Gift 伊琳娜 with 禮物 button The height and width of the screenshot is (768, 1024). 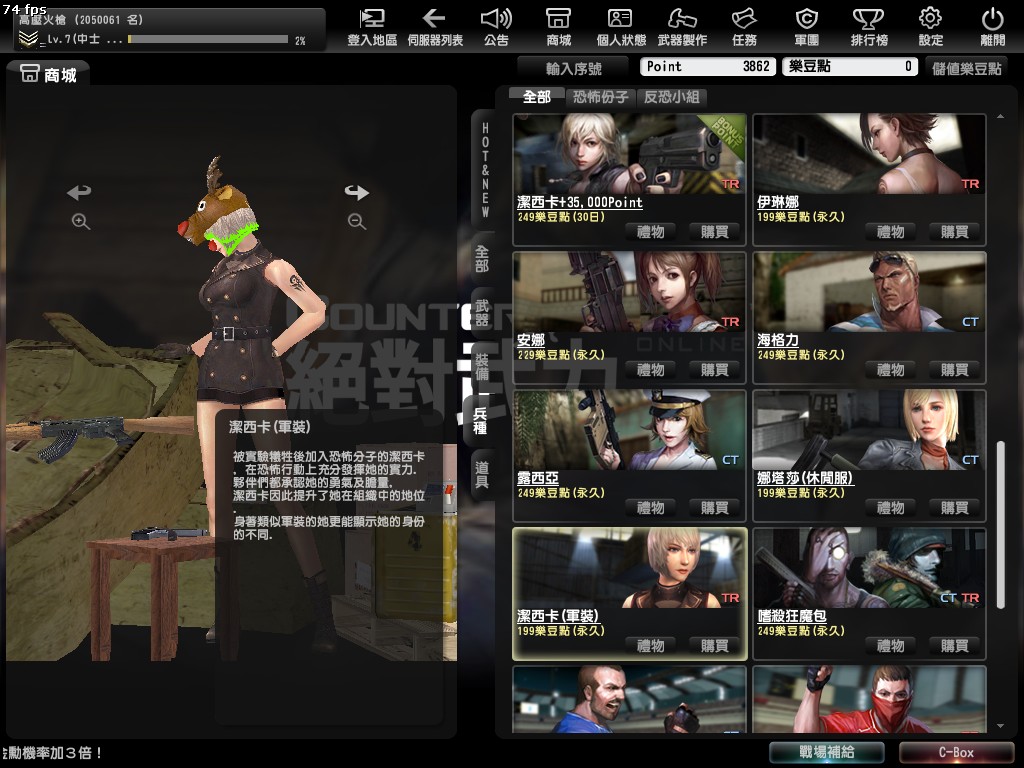(x=891, y=232)
